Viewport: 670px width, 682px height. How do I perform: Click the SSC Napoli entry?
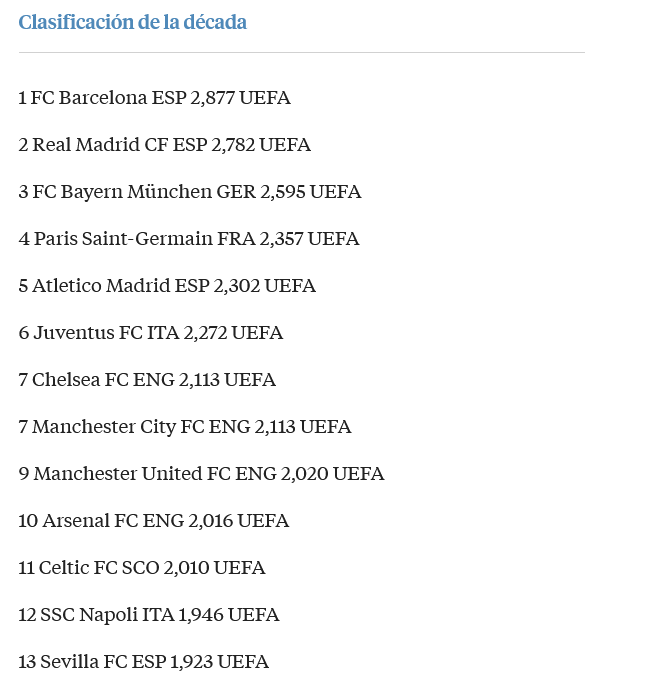click(x=149, y=615)
